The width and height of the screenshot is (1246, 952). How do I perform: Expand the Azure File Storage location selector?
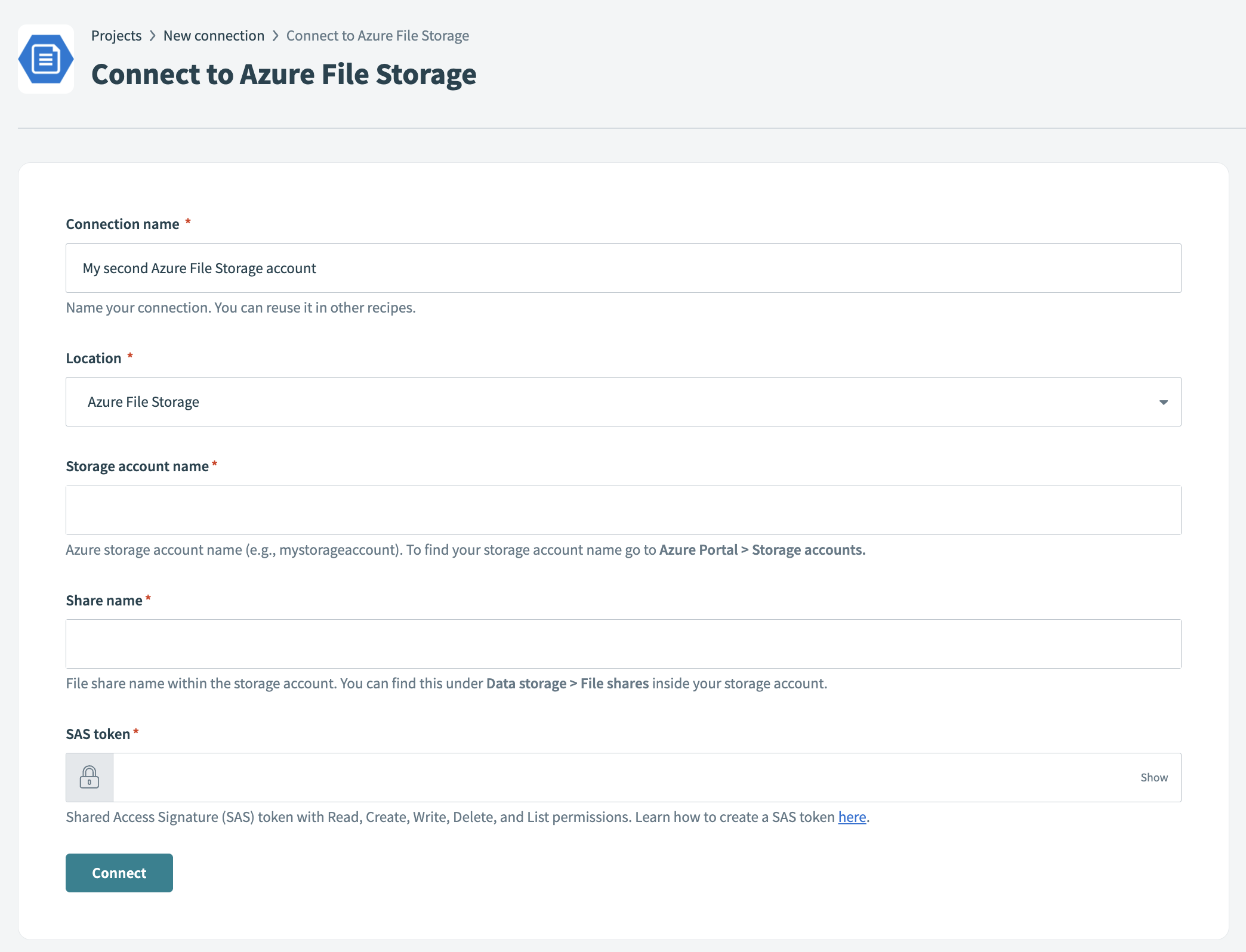[x=622, y=401]
